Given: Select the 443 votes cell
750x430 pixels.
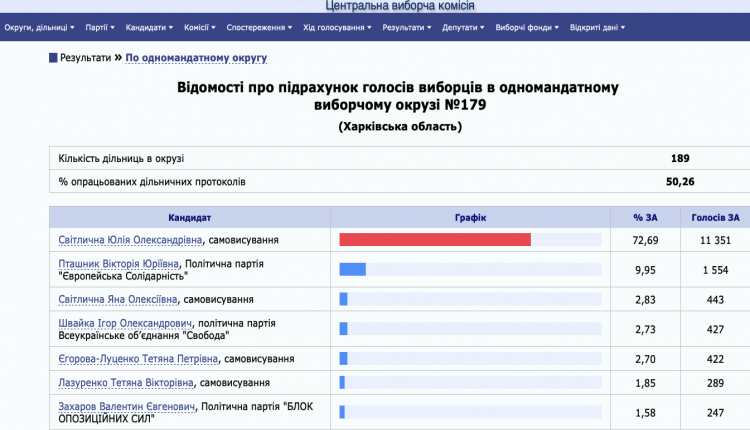Looking at the screenshot, I should coord(715,299).
